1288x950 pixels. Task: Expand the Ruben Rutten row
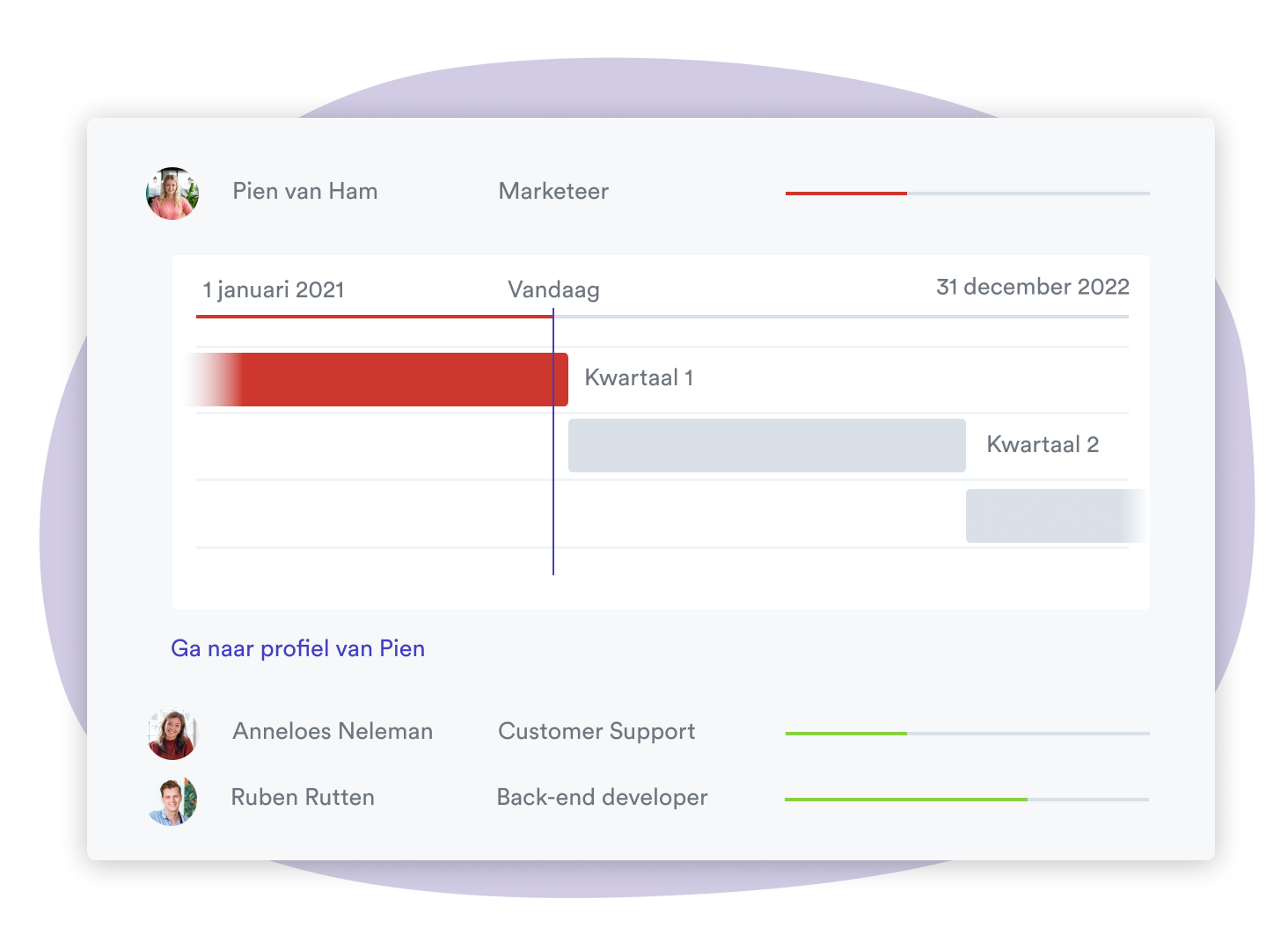tap(648, 799)
